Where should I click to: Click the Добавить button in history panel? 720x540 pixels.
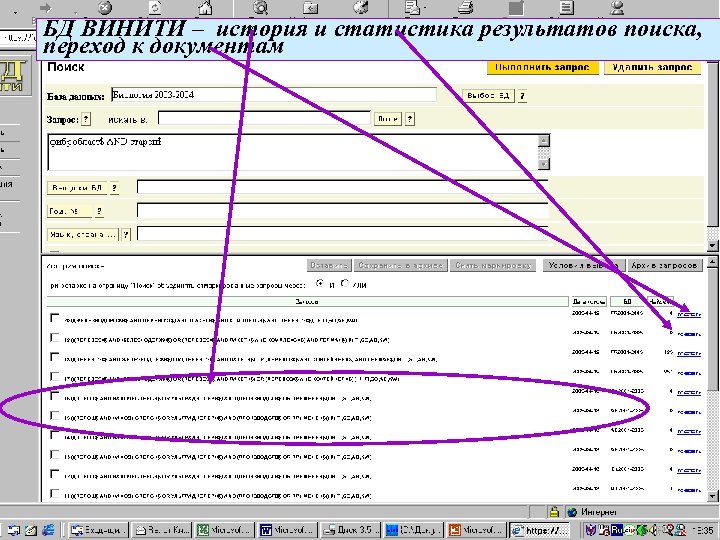click(x=329, y=265)
